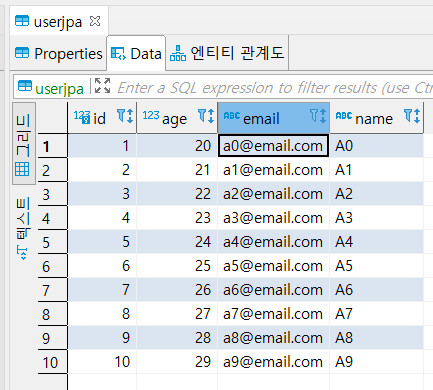Click the name cell A7
The image size is (433, 390).
pos(377,314)
